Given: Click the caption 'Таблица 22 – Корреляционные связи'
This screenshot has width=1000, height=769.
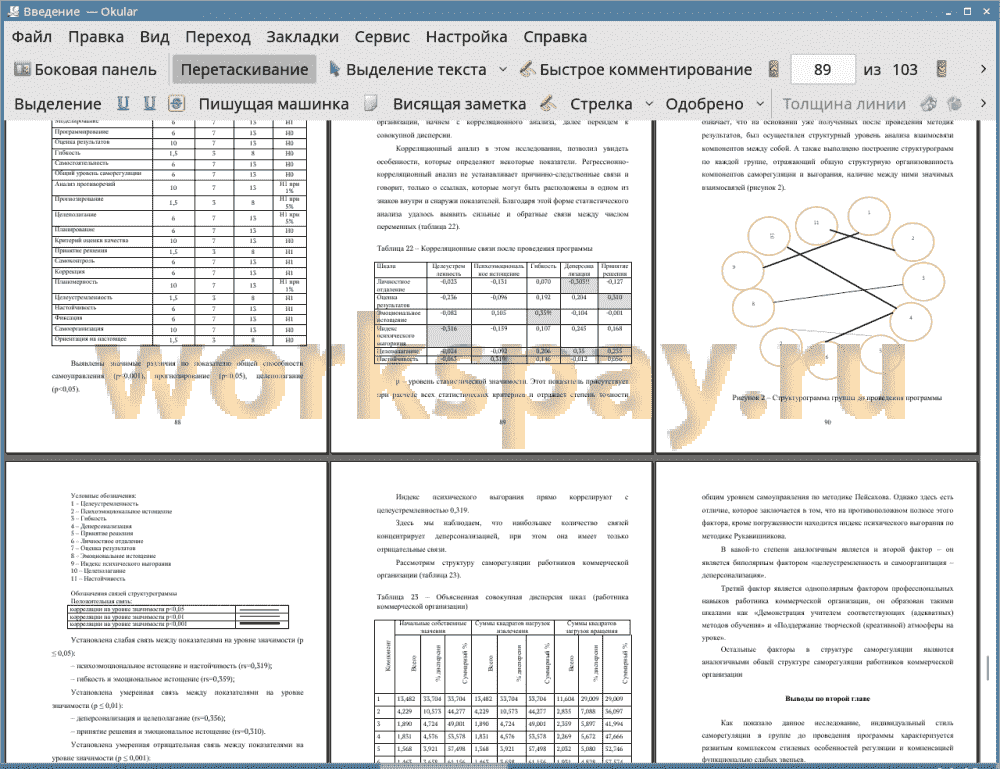Looking at the screenshot, I should click(485, 249).
